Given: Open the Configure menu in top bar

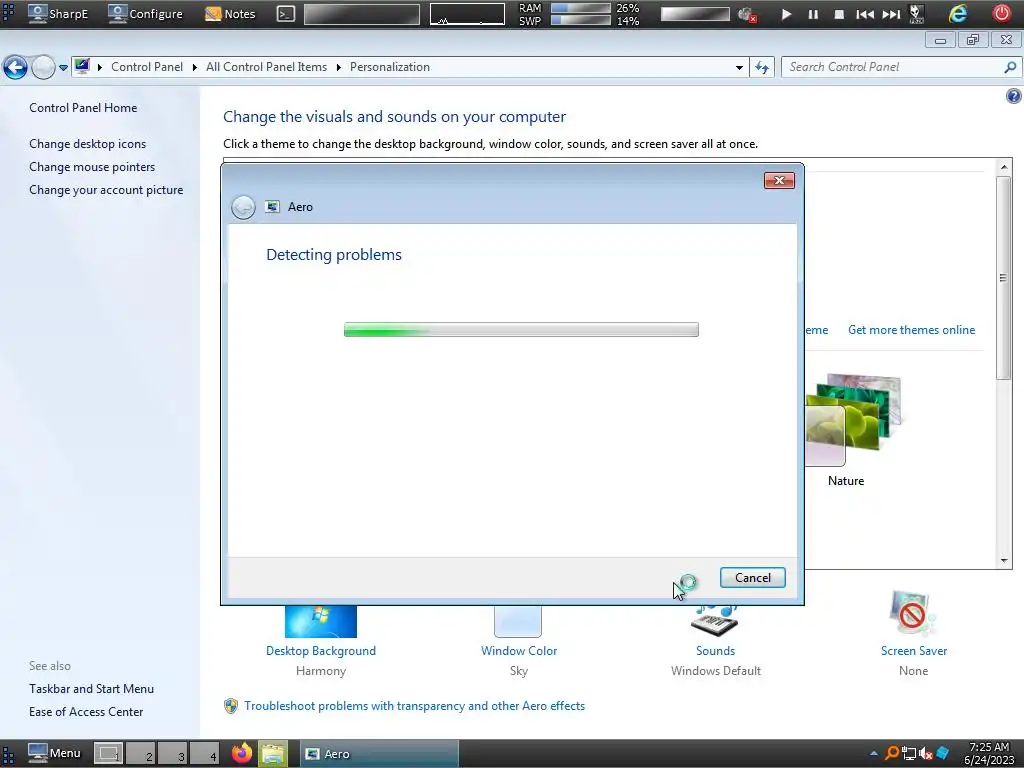Looking at the screenshot, I should [145, 13].
